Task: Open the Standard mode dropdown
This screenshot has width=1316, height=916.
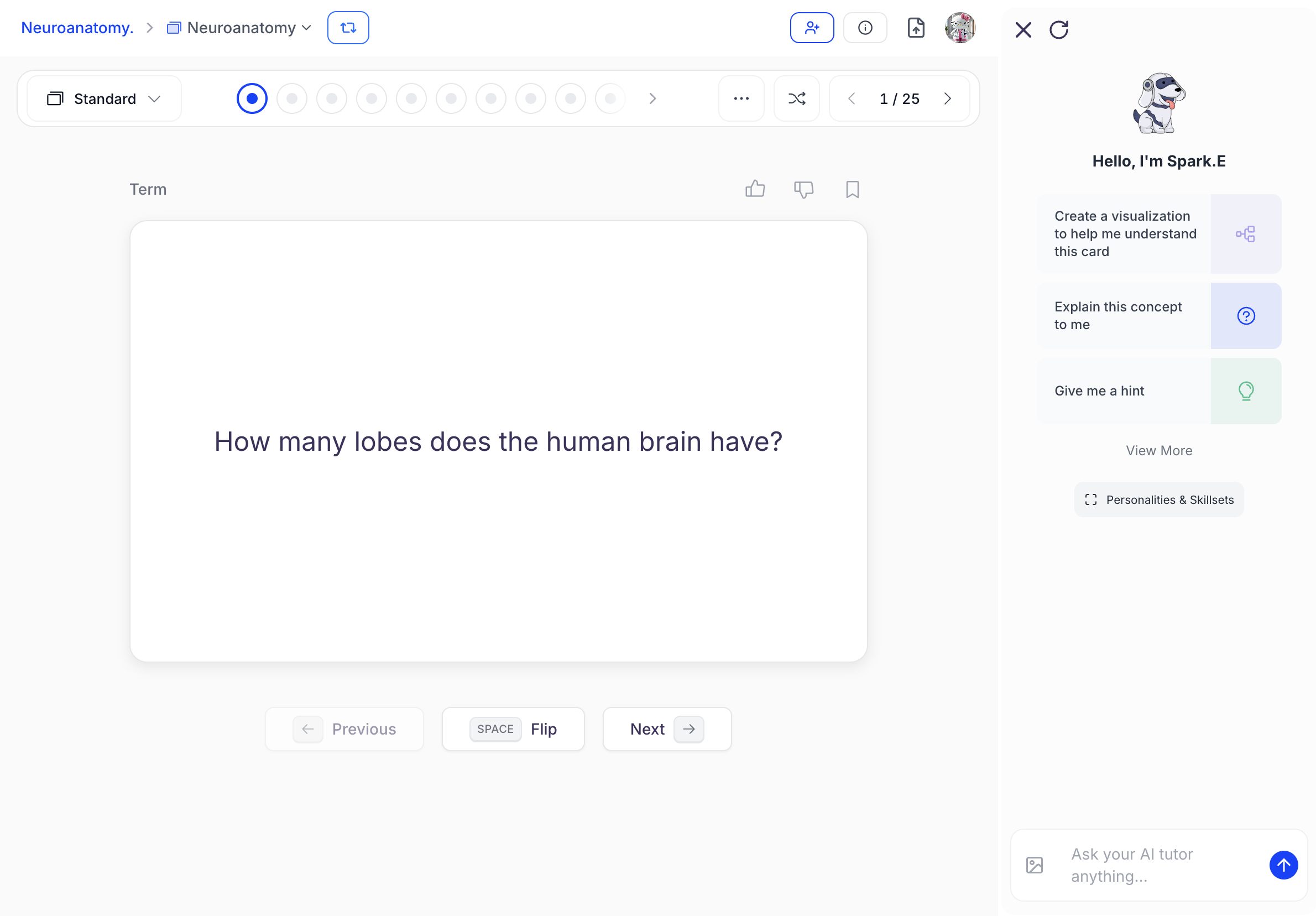Action: click(105, 98)
